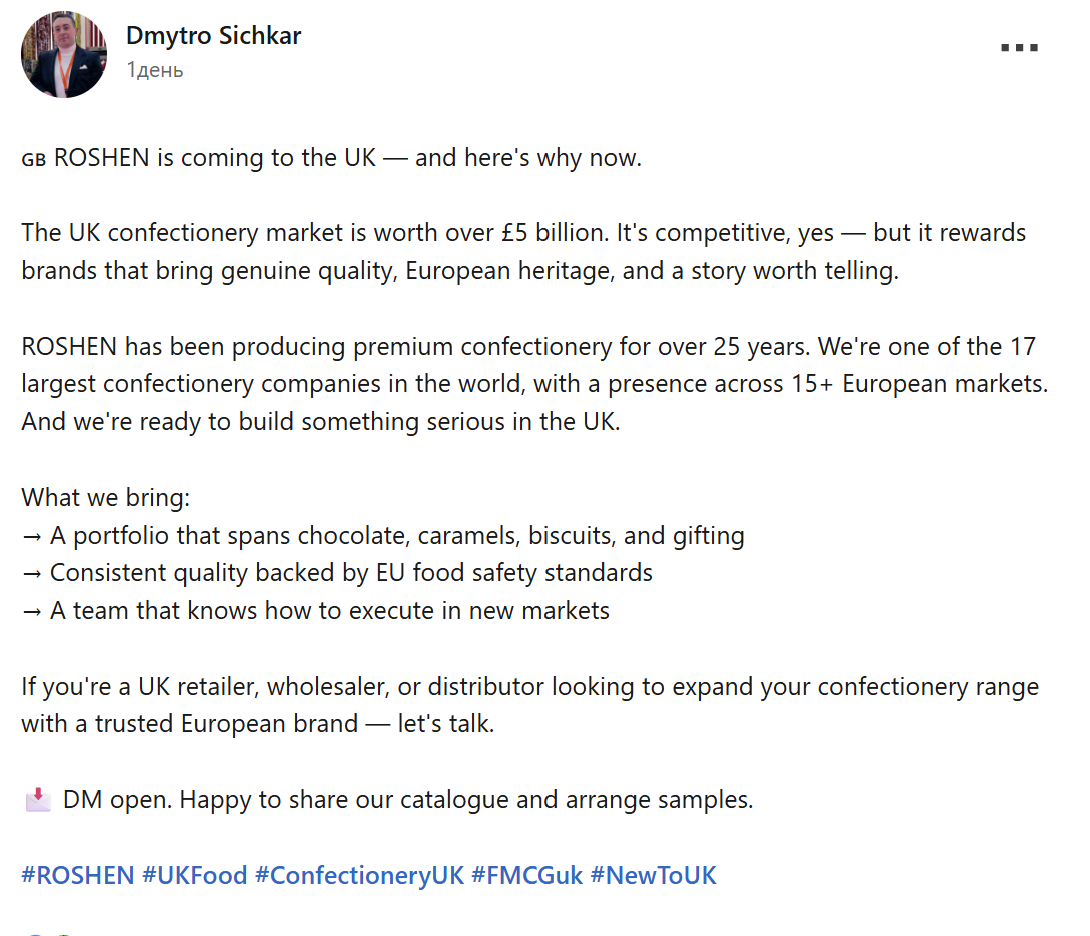This screenshot has width=1090, height=936.
Task: Open the #UKFood hashtag
Action: [194, 876]
